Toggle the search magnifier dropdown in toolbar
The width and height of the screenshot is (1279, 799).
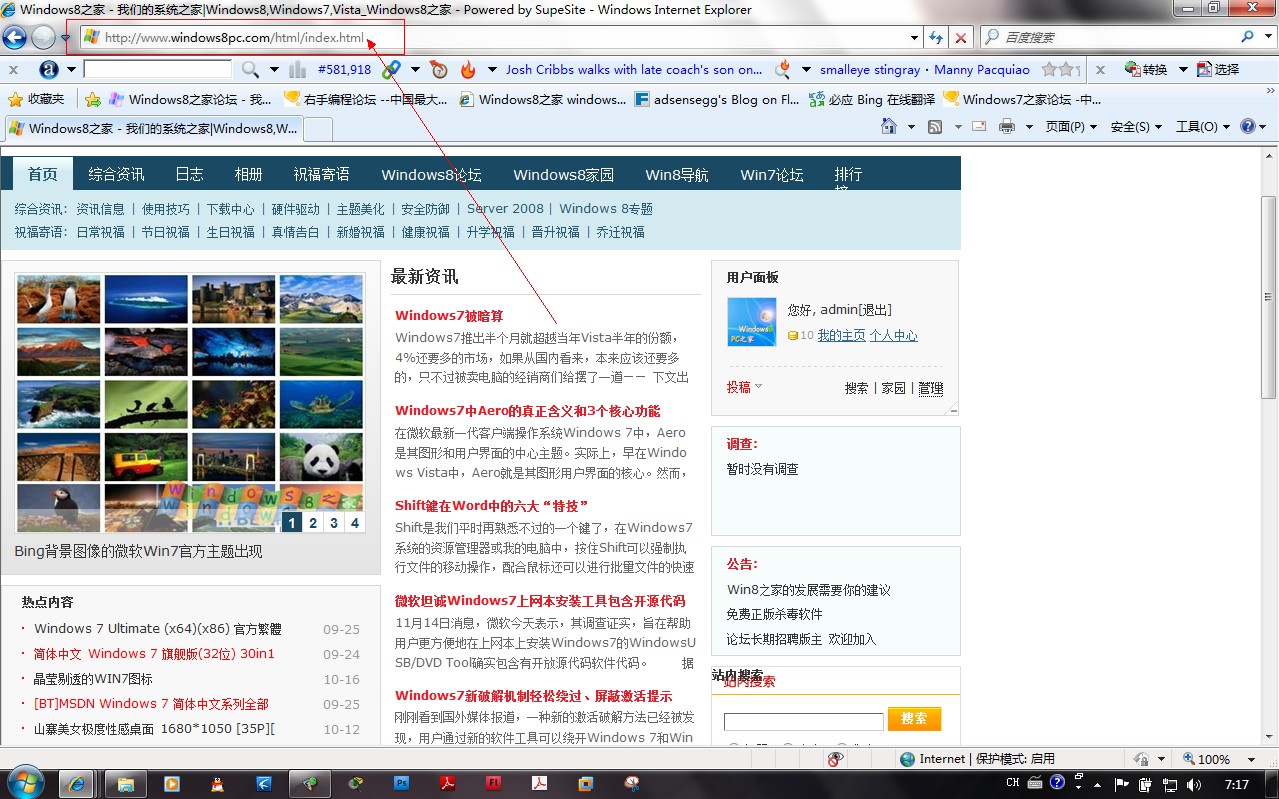(260, 70)
